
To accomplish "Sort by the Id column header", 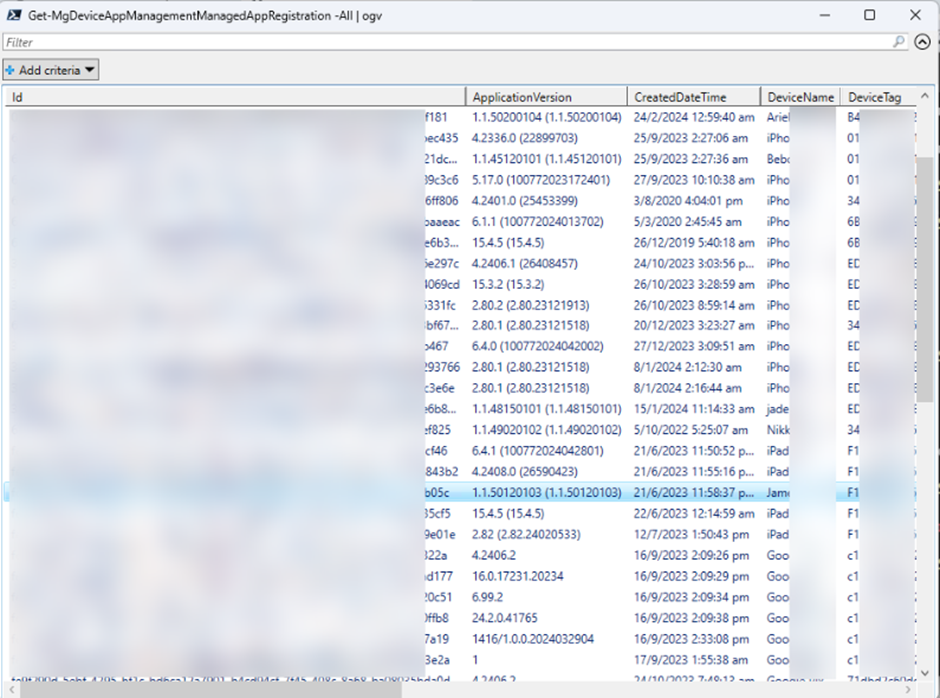I will coord(236,97).
